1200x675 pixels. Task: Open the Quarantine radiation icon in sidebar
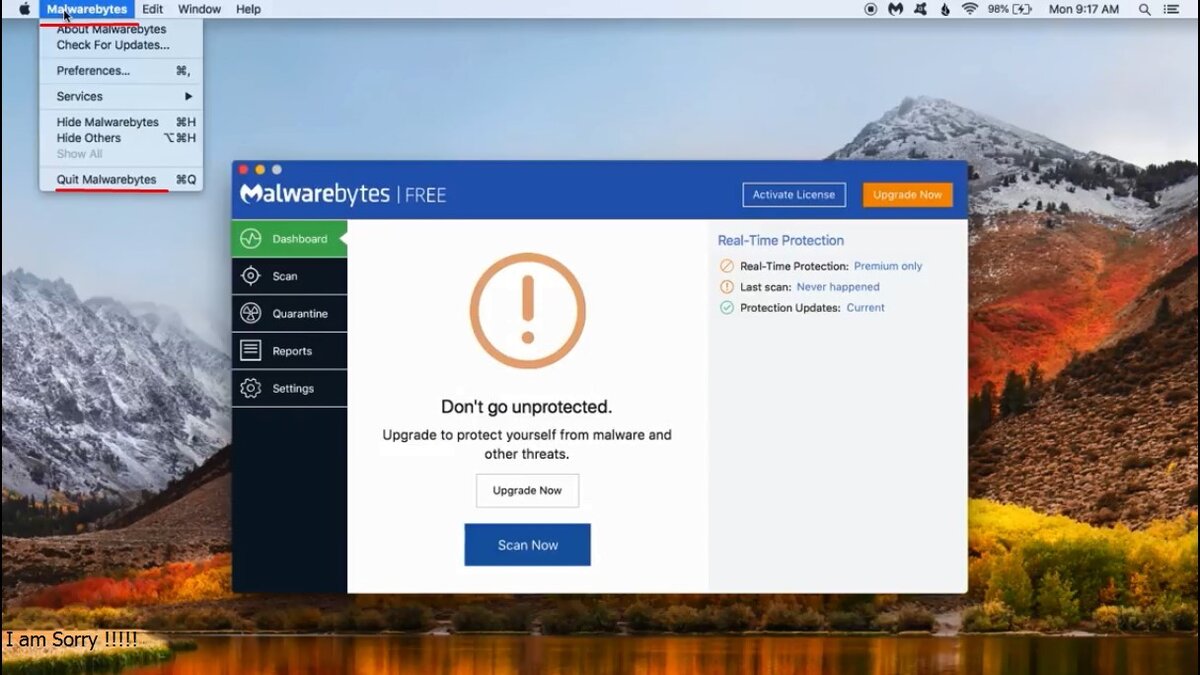click(251, 314)
